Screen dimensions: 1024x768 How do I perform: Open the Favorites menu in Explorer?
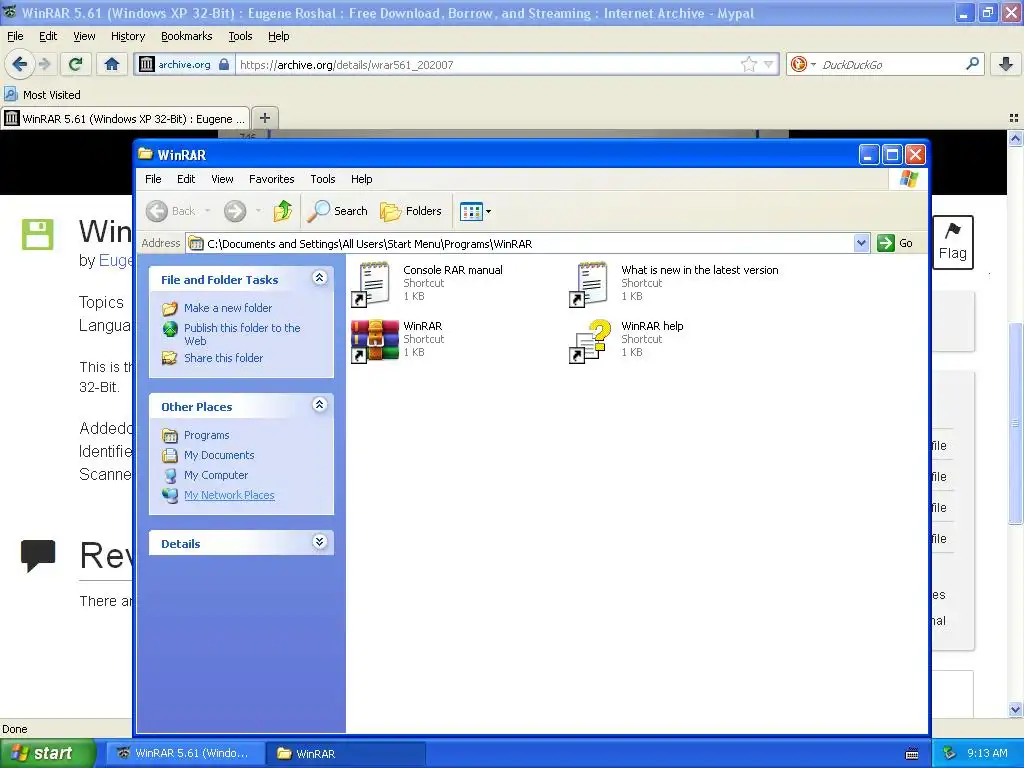272,179
